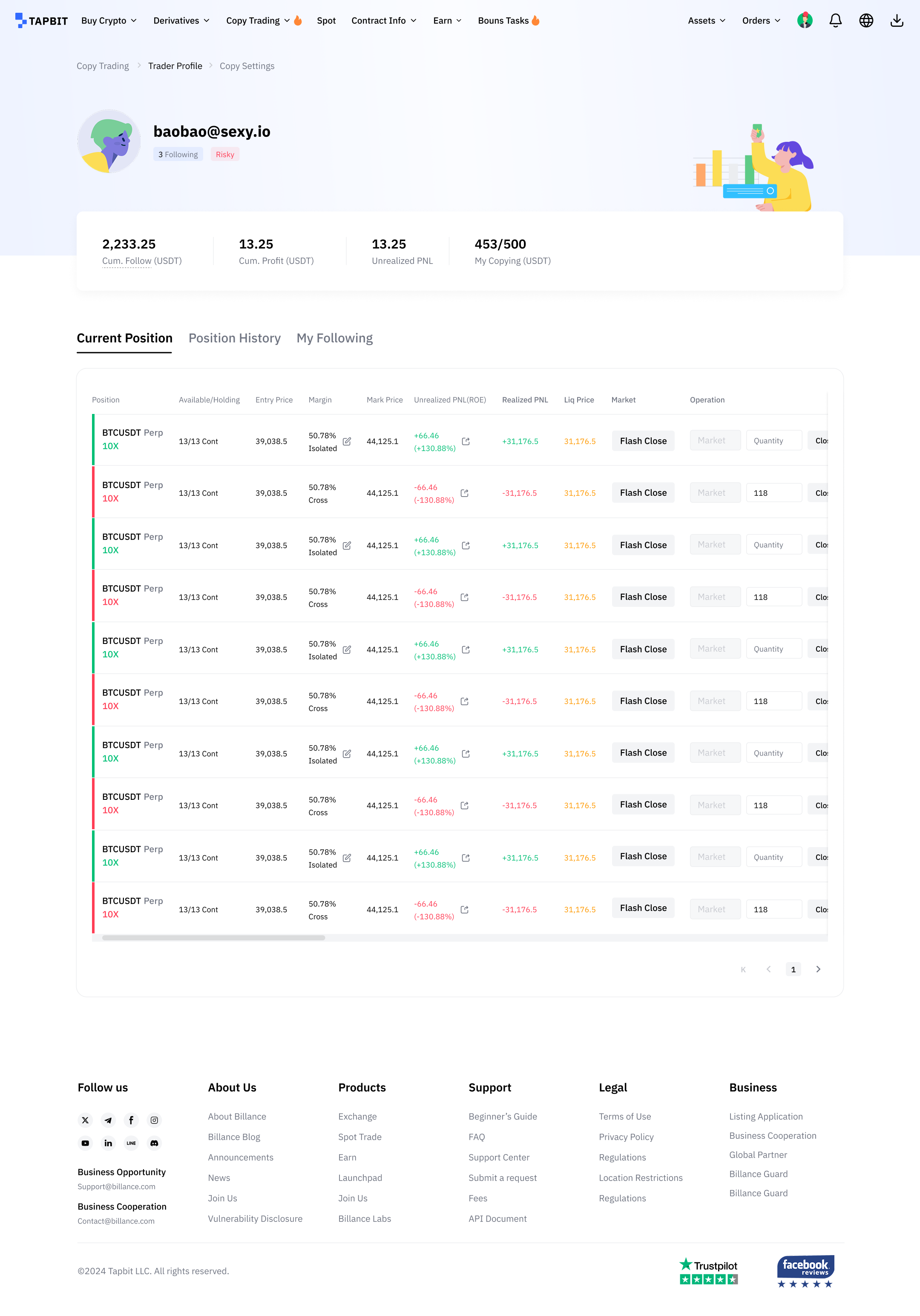Click the download app icon
This screenshot has width=920, height=1316.
pos(897,20)
